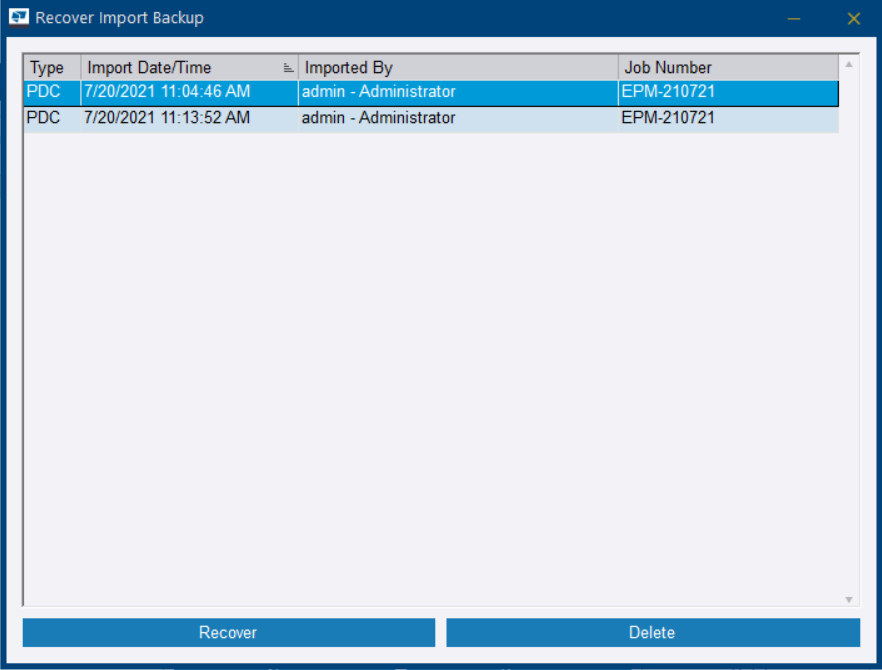Viewport: 882px width, 670px height.
Task: Click PDC type cell in the 11:13:52 row
Action: click(52, 119)
